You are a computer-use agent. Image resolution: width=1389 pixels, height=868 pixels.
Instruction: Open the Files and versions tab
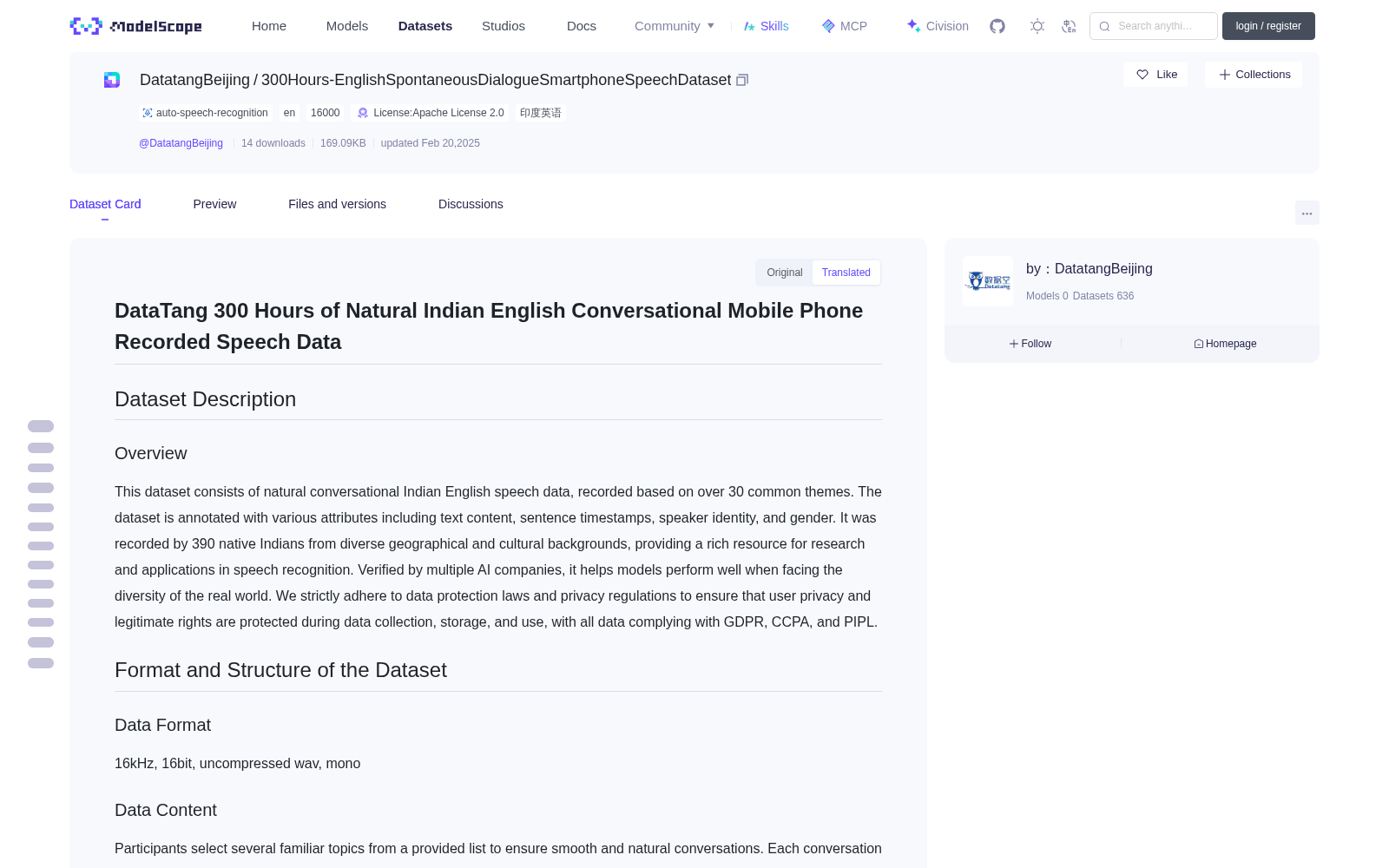[x=337, y=204]
